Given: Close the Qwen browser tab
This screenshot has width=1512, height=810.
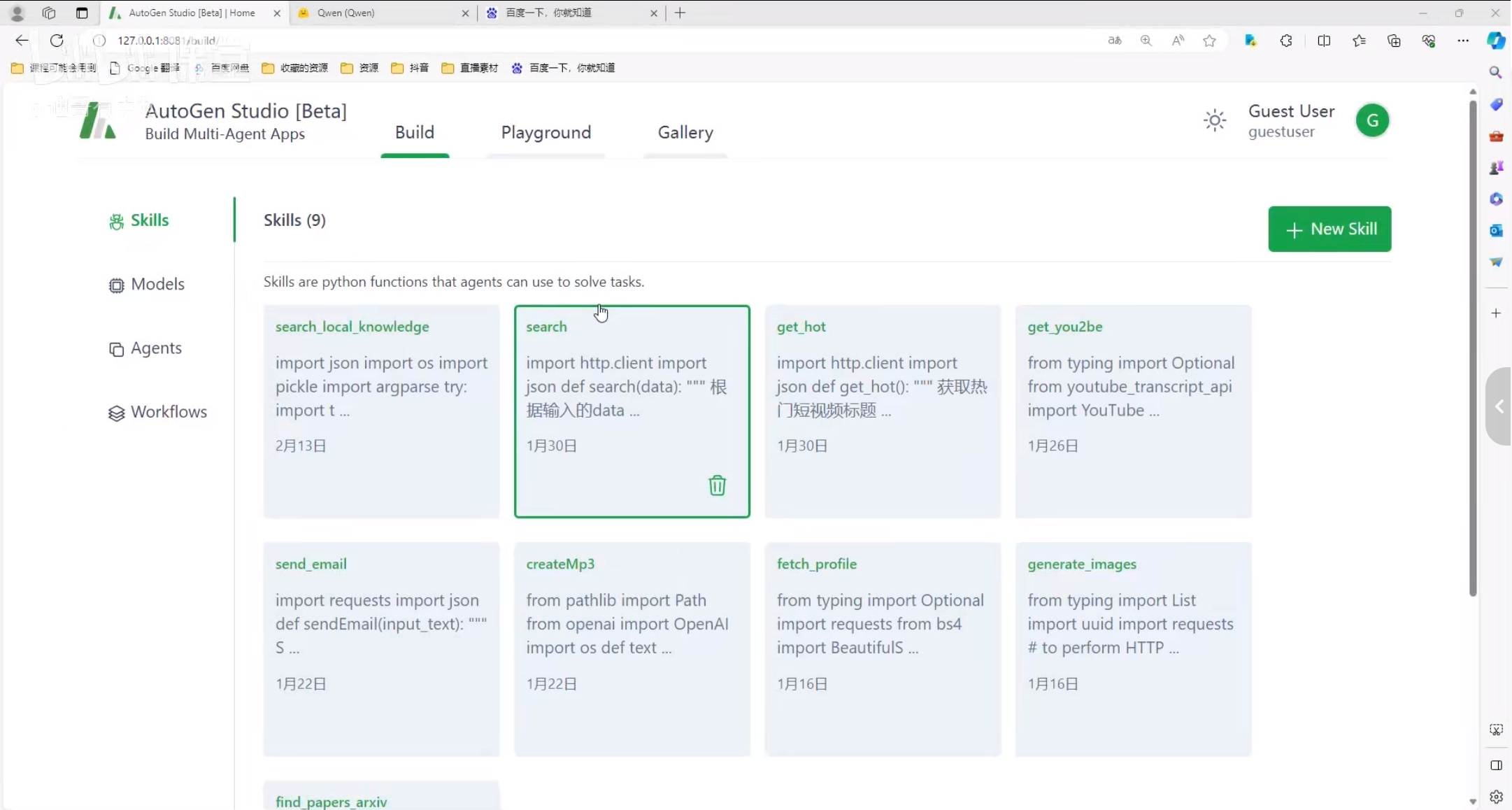Looking at the screenshot, I should (x=466, y=13).
